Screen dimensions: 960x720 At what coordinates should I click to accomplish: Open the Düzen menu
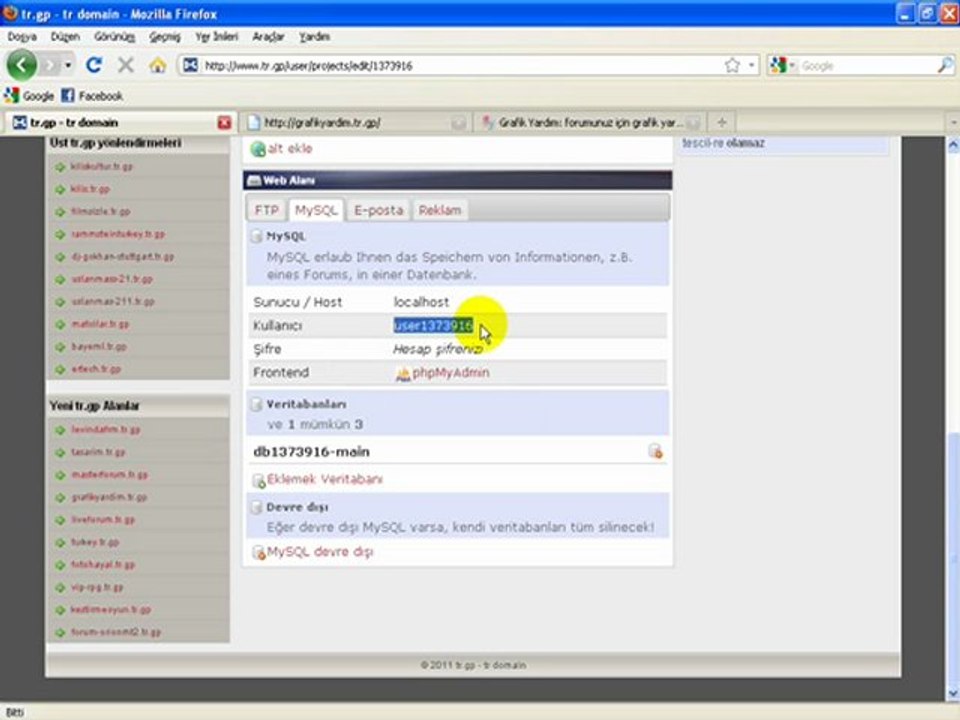coord(65,37)
